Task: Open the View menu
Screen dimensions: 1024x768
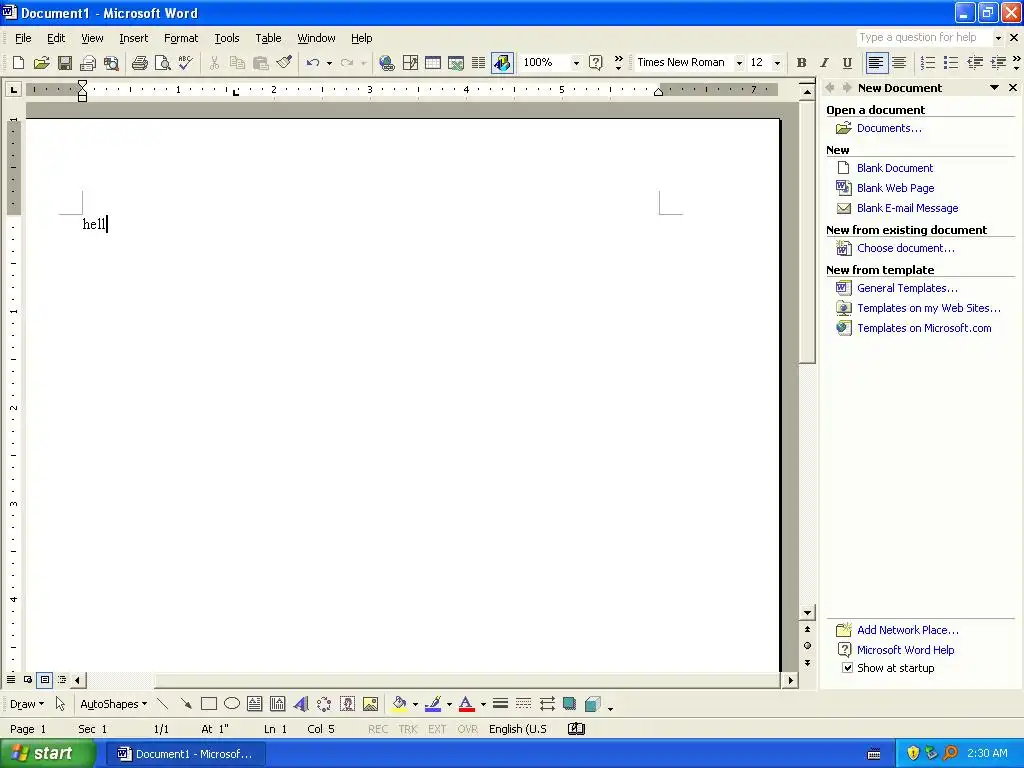Action: pyautogui.click(x=92, y=38)
